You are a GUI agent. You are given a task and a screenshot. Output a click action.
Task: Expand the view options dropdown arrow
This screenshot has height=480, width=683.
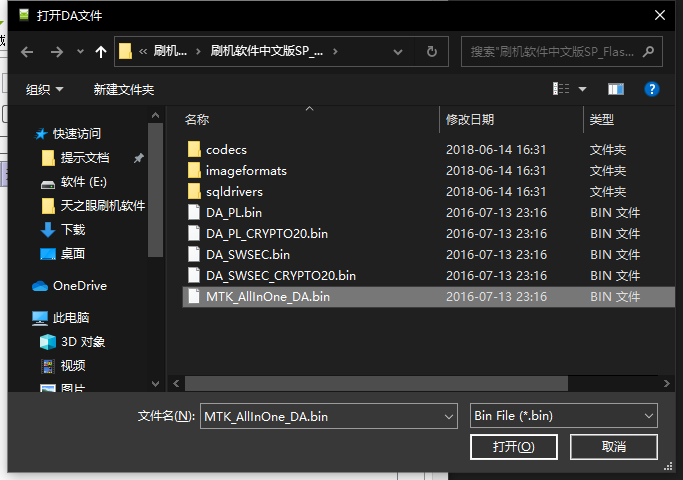pos(583,89)
